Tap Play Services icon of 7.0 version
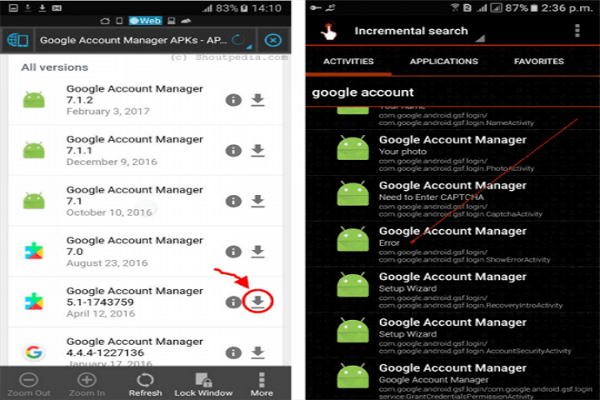This screenshot has height=400, width=600. 34,251
